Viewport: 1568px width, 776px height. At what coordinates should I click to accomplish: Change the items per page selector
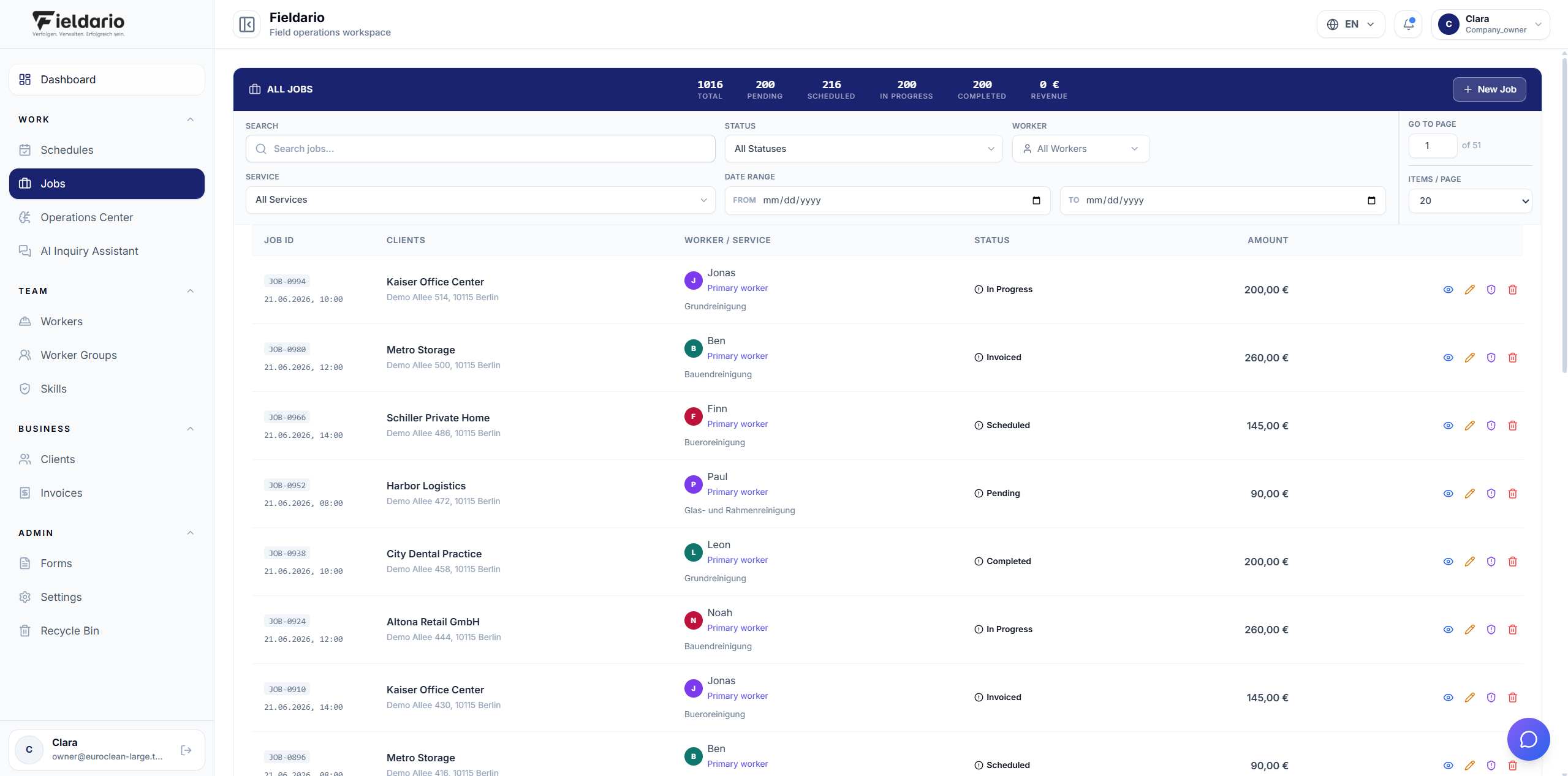pyautogui.click(x=1470, y=201)
